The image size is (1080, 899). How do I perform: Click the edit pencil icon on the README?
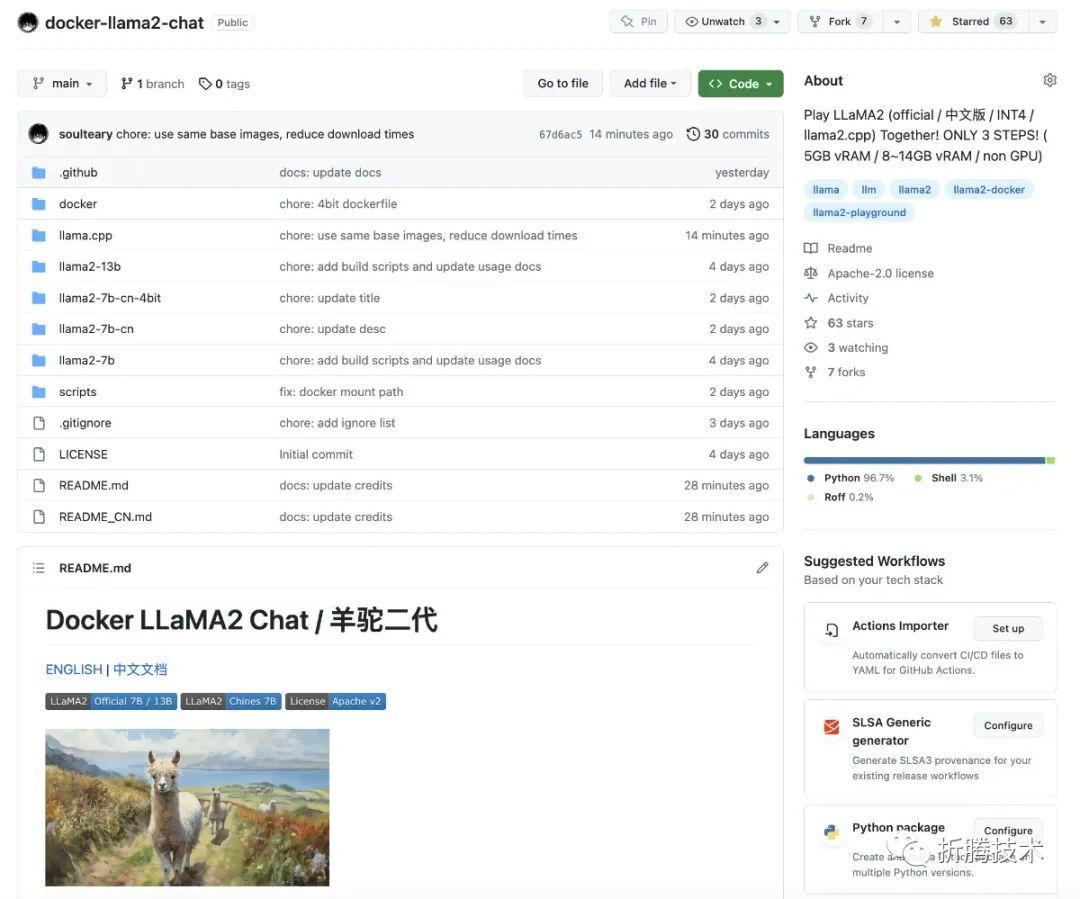tap(762, 567)
